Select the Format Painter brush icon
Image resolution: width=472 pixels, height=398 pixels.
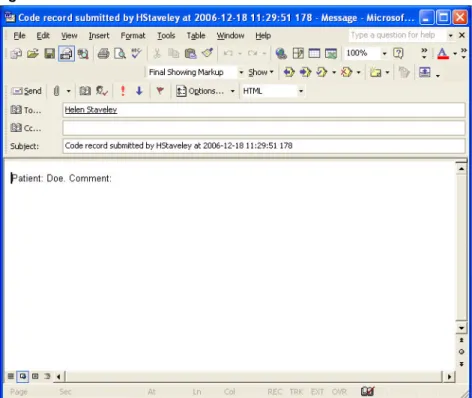click(x=207, y=53)
